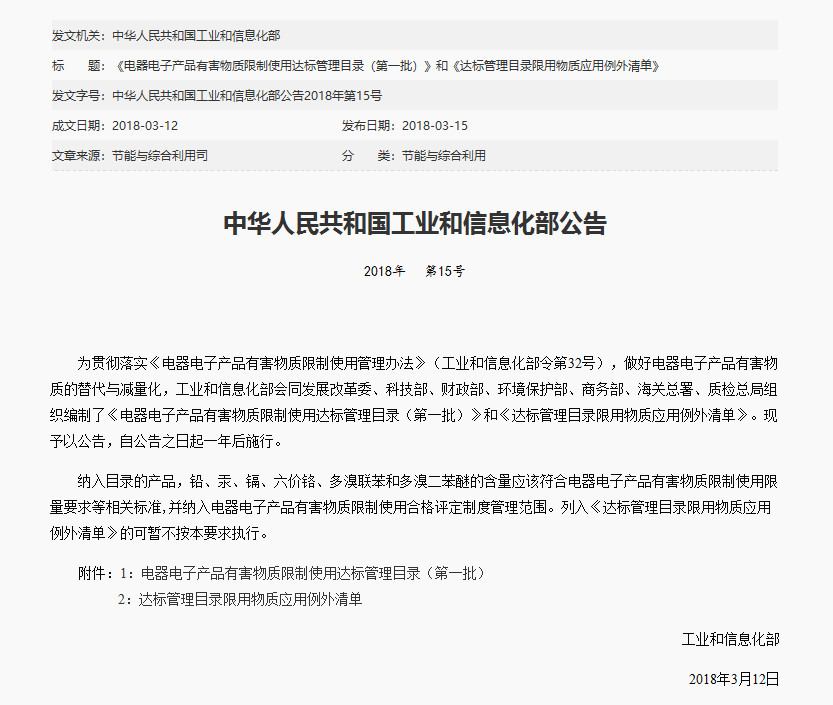The image size is (833, 705).
Task: Click the main heading 中华人民共和国工业和信息化部公告
Action: [414, 223]
